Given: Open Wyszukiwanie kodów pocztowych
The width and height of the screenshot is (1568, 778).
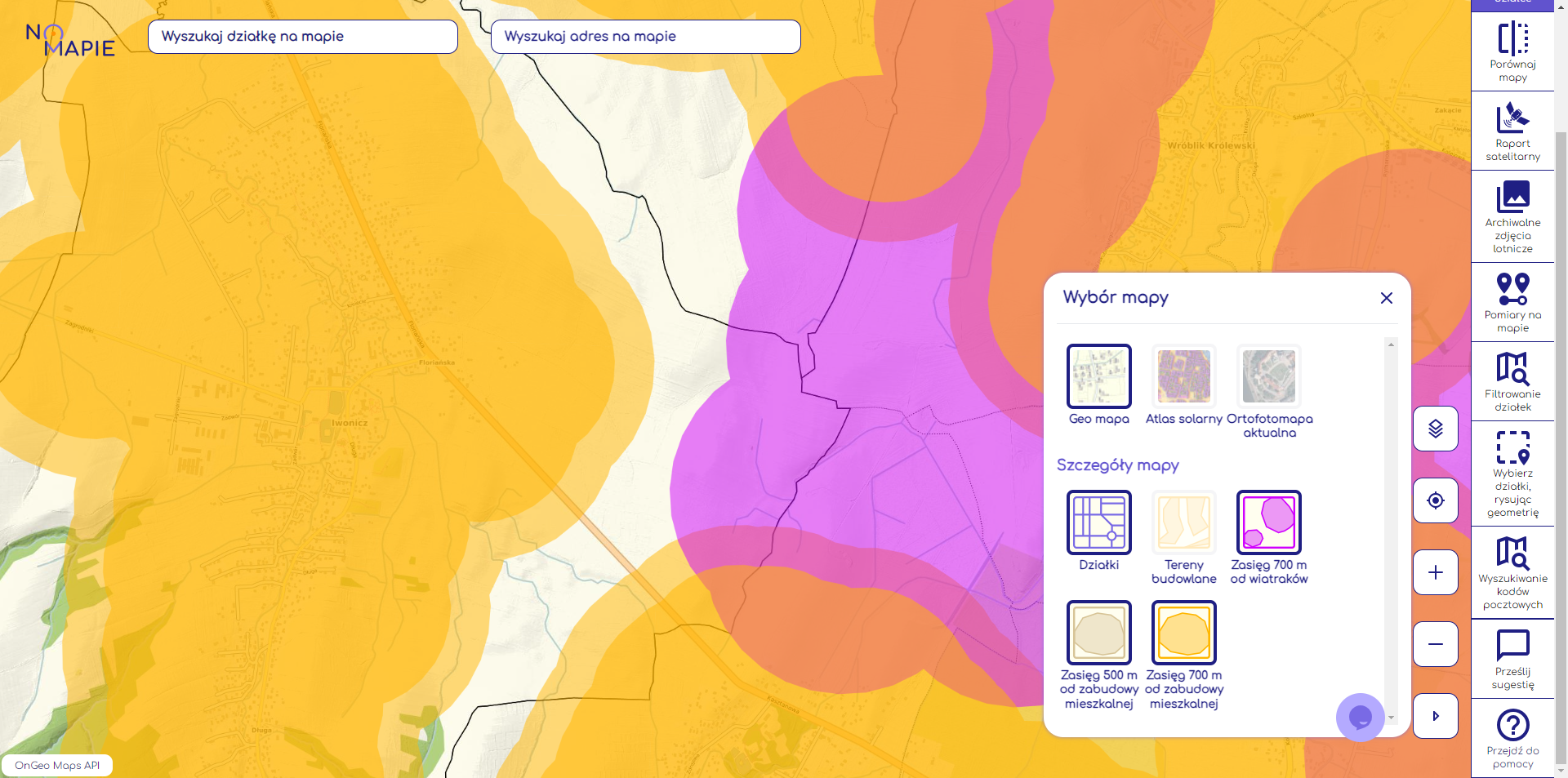Looking at the screenshot, I should tap(1512, 571).
